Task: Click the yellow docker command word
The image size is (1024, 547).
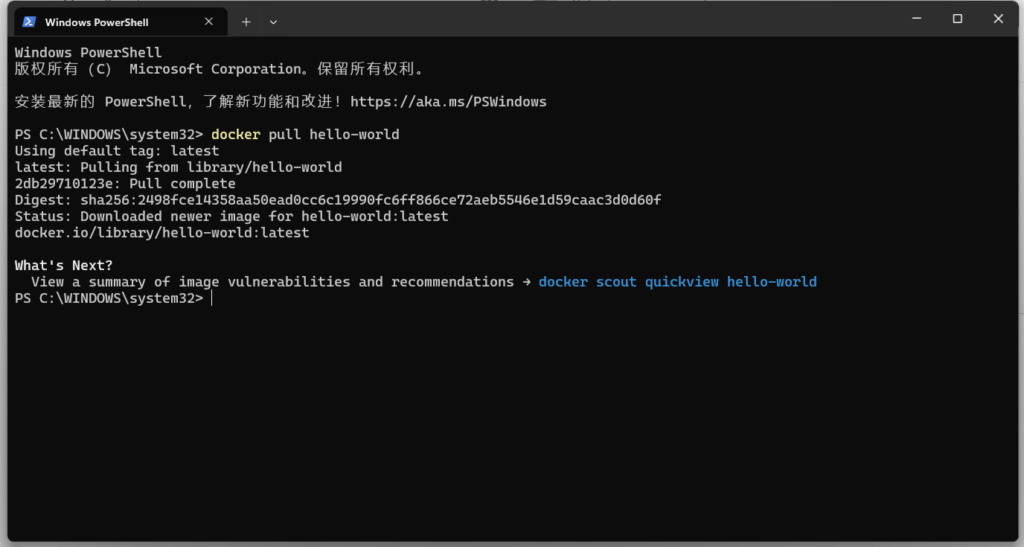Action: click(235, 134)
